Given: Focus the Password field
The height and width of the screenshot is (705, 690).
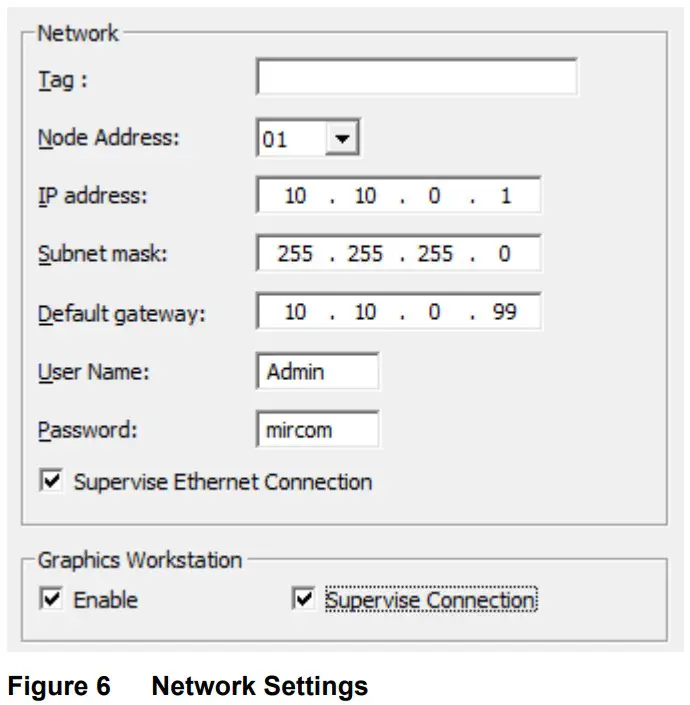Looking at the screenshot, I should (317, 430).
